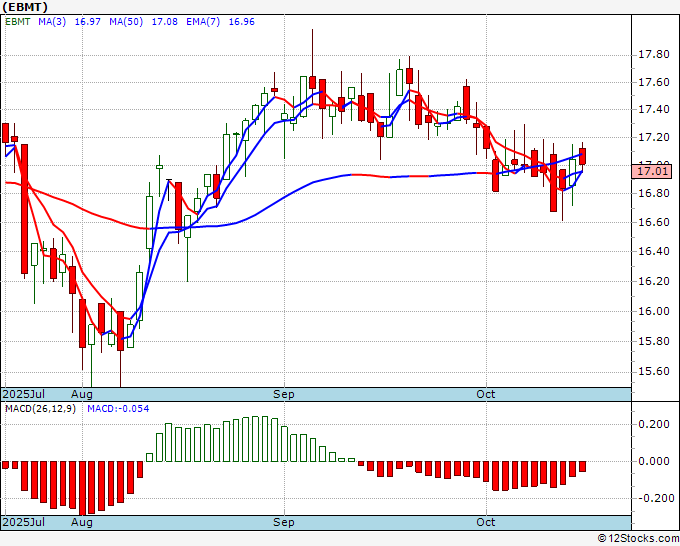Viewport: 680px width, 546px height.
Task: Click 2025Jul on the MACD panel time axis
Action: (x=24, y=522)
